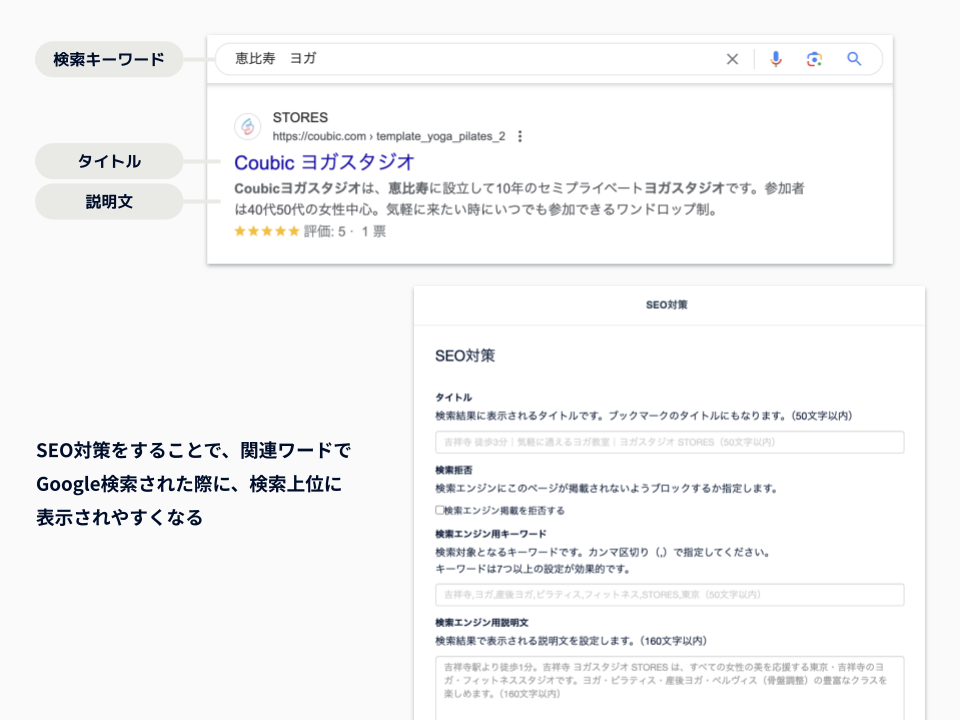
Task: Click the STORES site favicon in the result
Action: point(248,126)
